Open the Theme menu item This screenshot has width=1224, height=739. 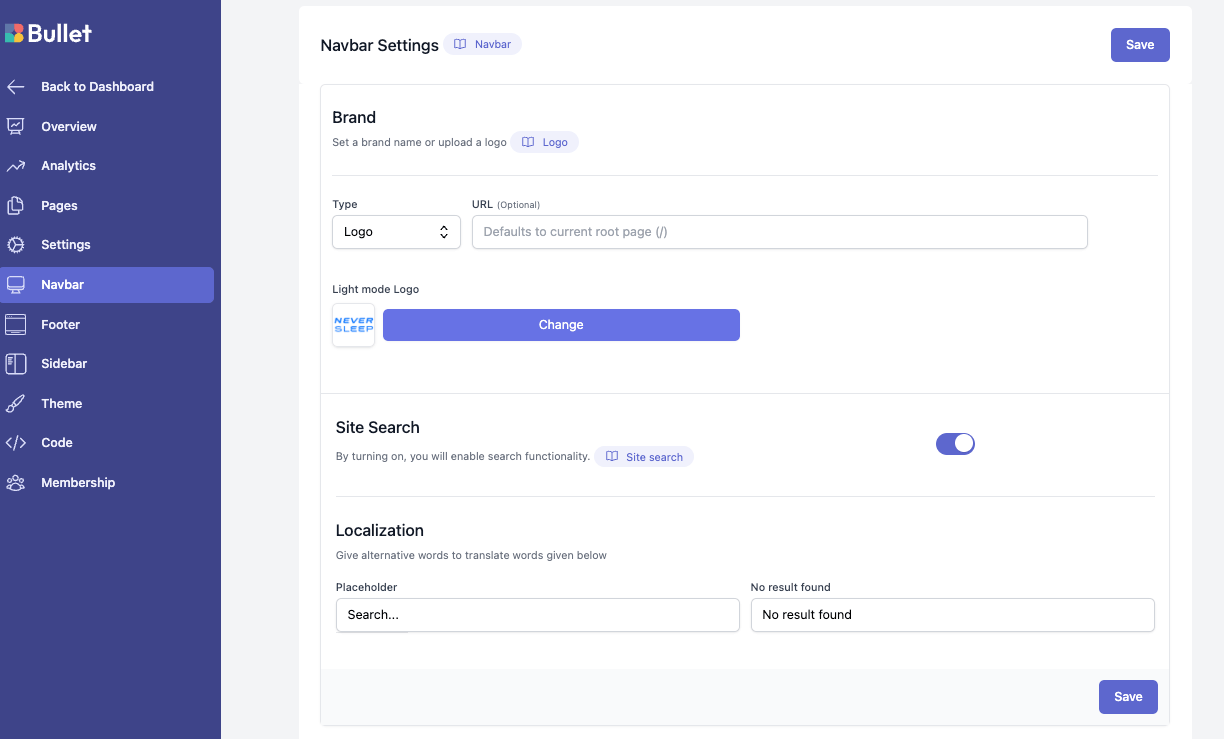tap(61, 404)
